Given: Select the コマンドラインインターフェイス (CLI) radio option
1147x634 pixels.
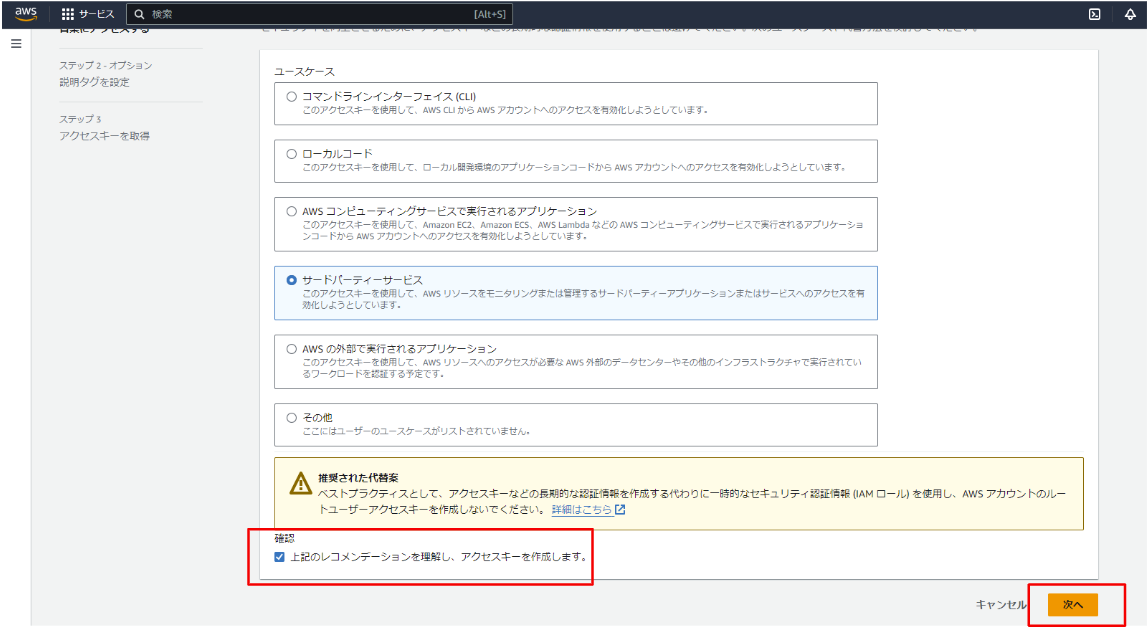Looking at the screenshot, I should tap(292, 97).
